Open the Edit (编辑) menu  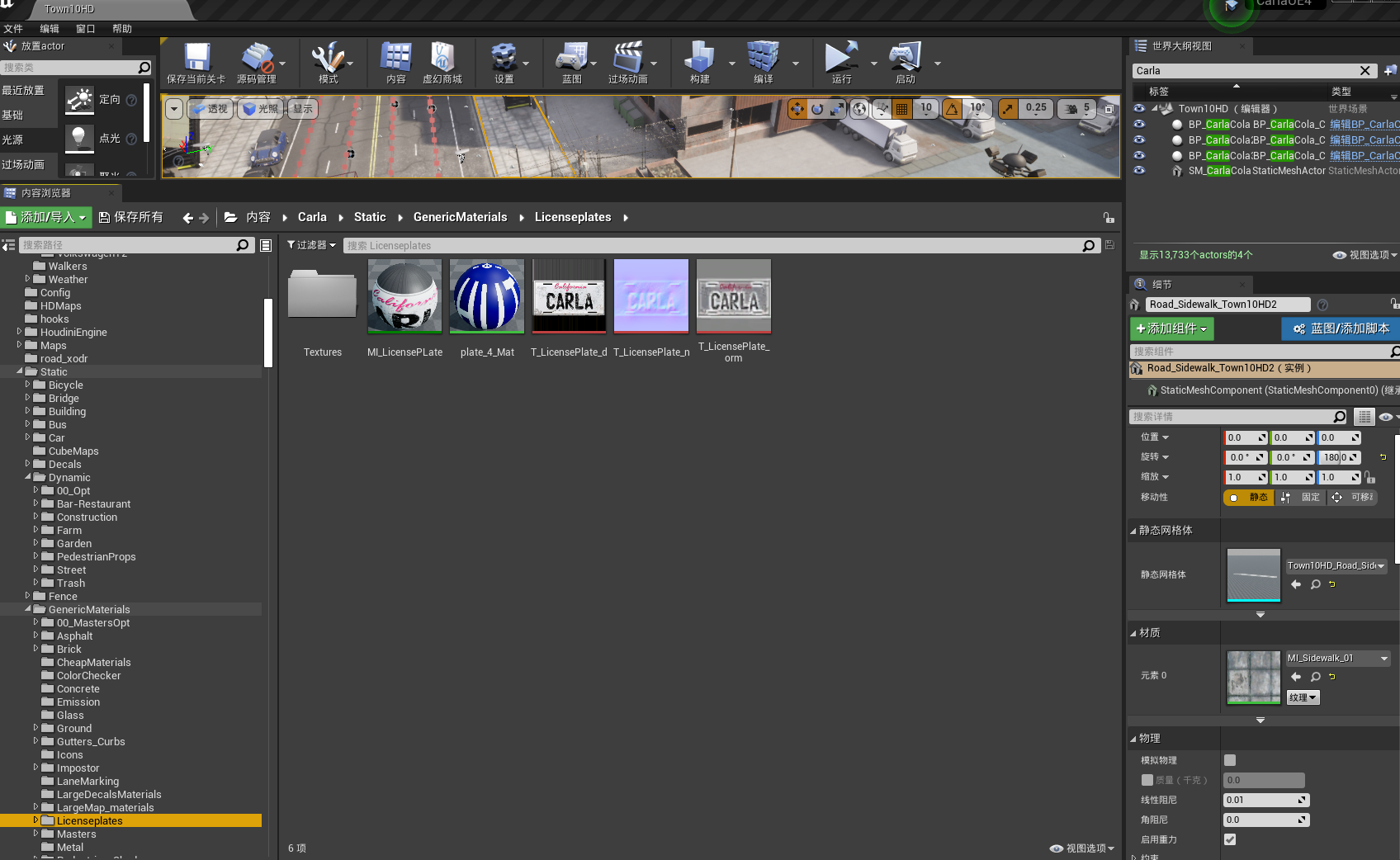[50, 29]
